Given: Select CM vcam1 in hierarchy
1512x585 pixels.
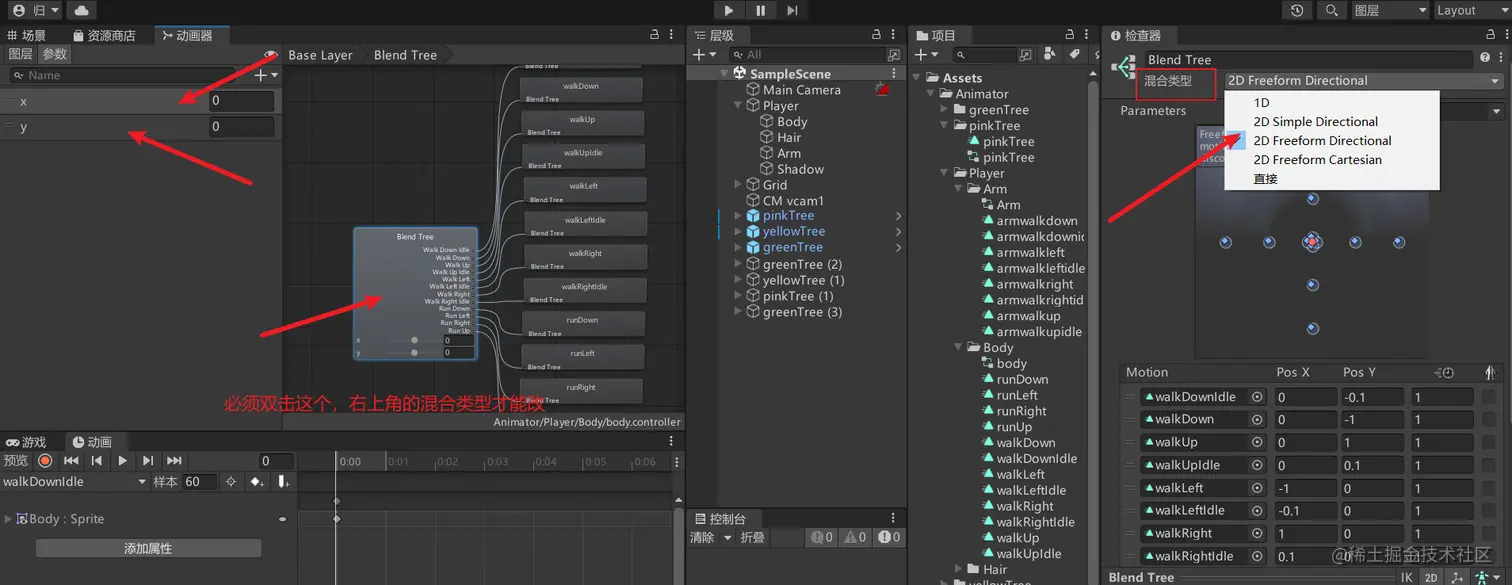Looking at the screenshot, I should (x=793, y=200).
